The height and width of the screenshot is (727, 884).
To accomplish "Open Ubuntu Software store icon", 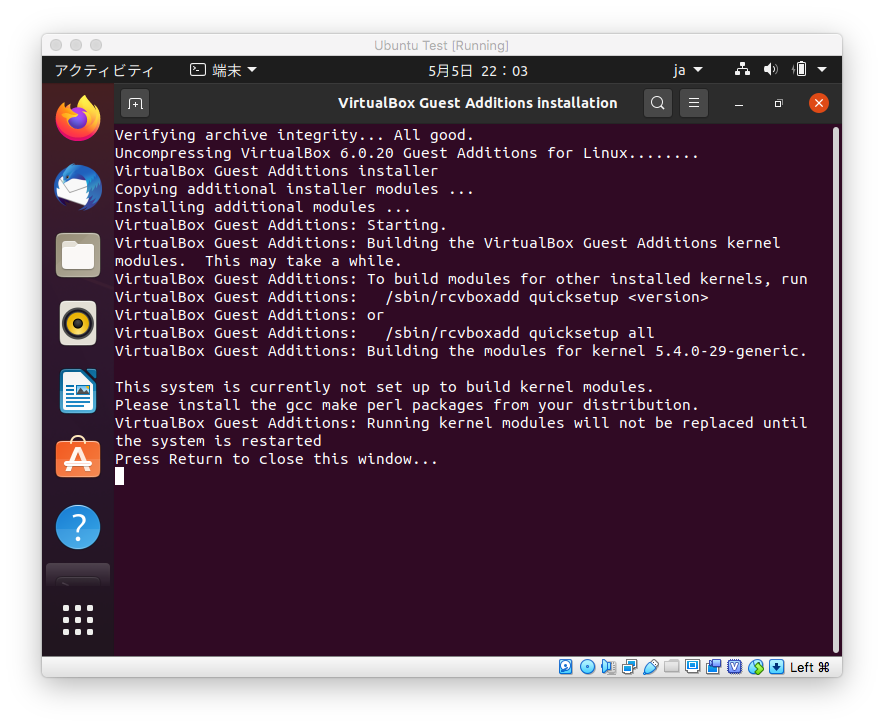I will tap(78, 458).
